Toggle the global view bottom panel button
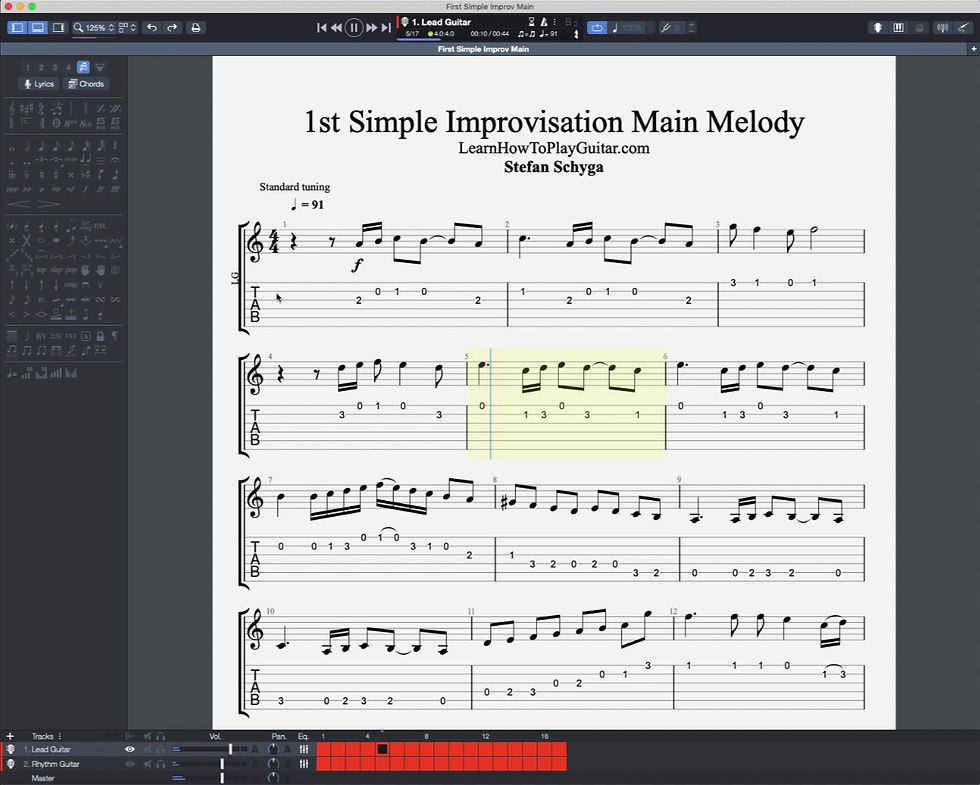Viewport: 980px width, 785px height. (x=38, y=28)
